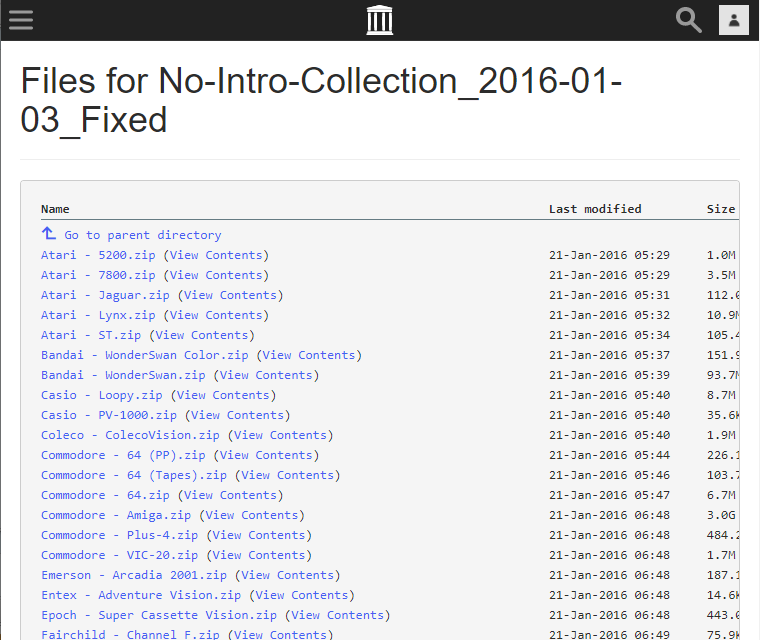Download Emerson - Arcadia 2001.zip
The height and width of the screenshot is (640, 760).
[134, 575]
